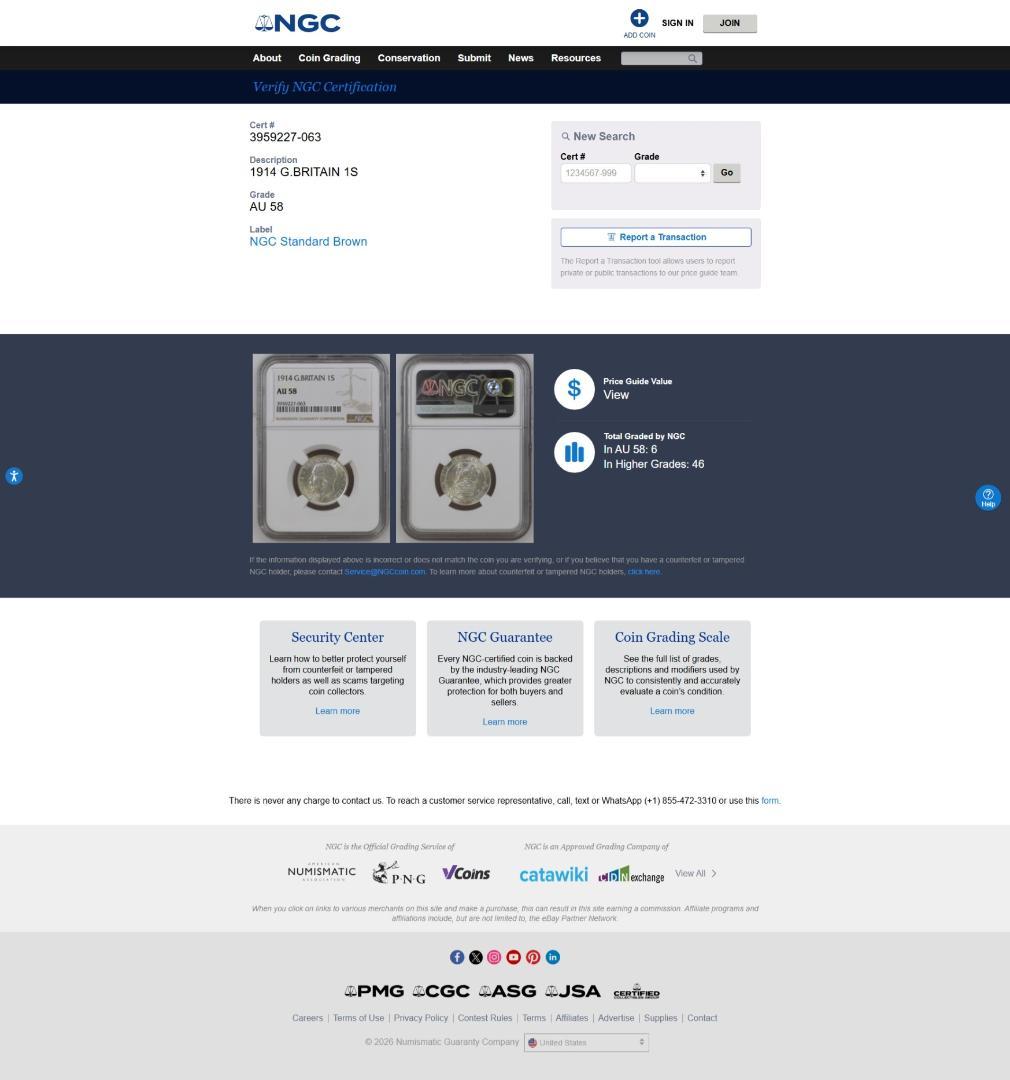Open NGC LinkedIn icon
The height and width of the screenshot is (1080, 1010).
point(553,957)
